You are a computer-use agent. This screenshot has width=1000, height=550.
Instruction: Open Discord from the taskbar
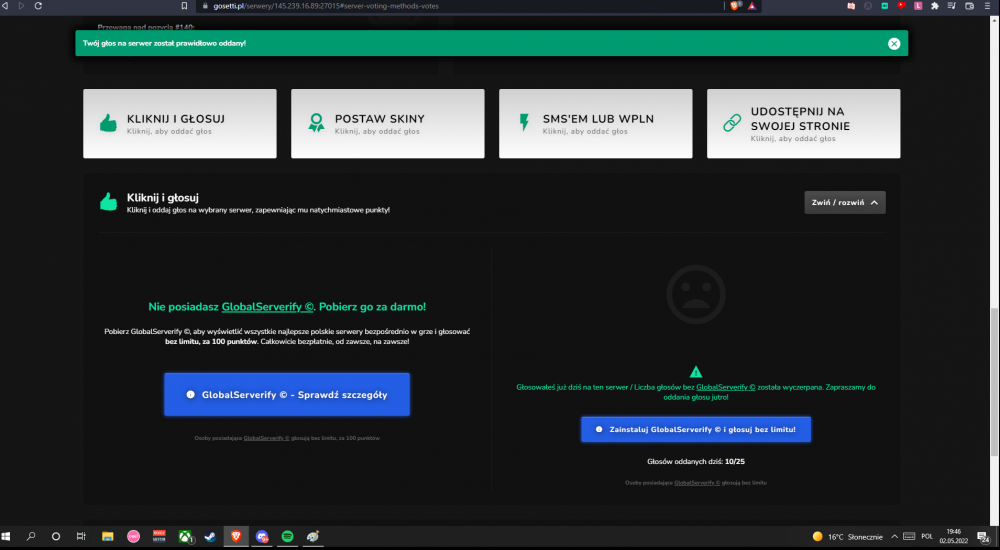pos(262,537)
